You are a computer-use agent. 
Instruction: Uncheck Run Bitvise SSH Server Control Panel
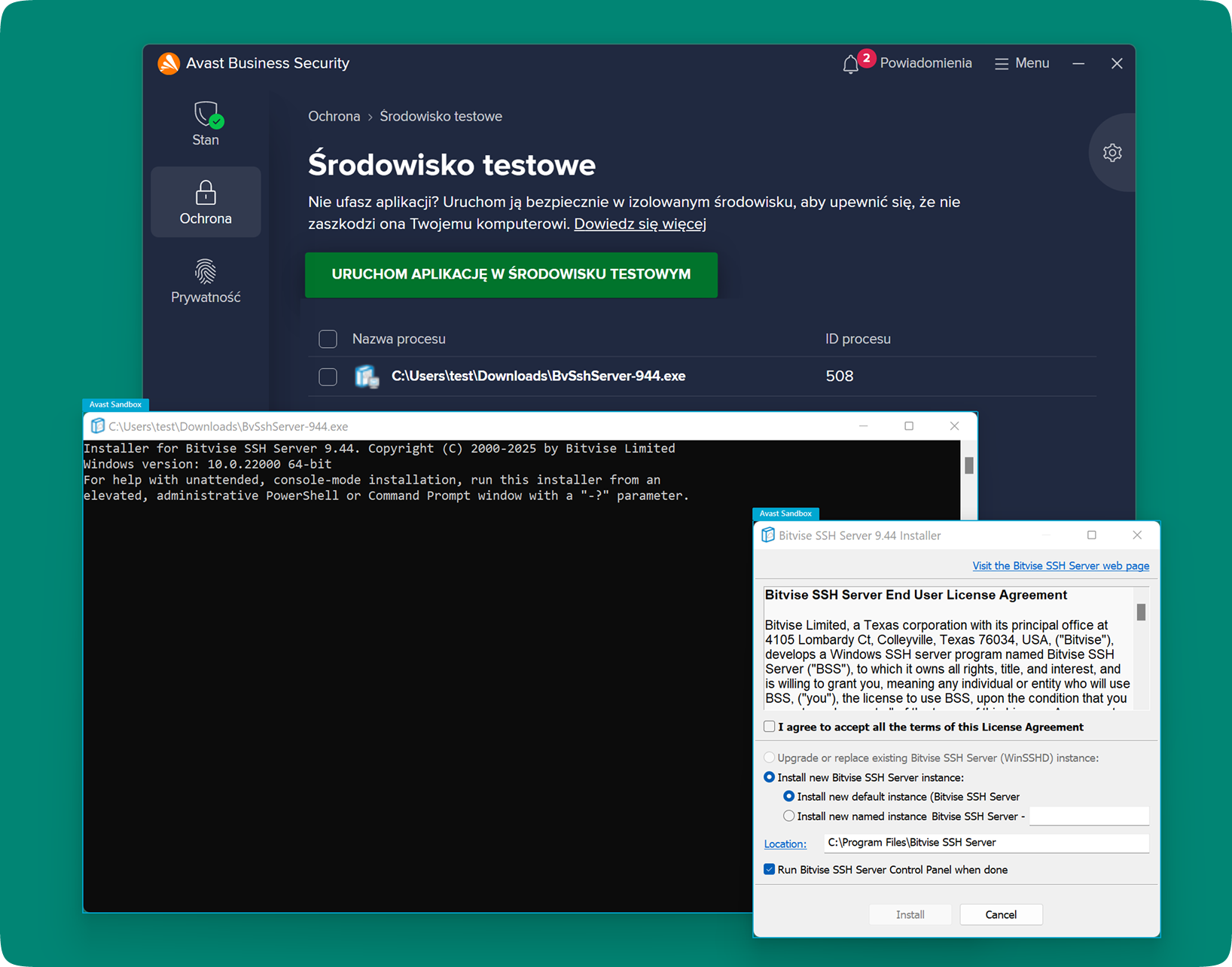click(769, 869)
